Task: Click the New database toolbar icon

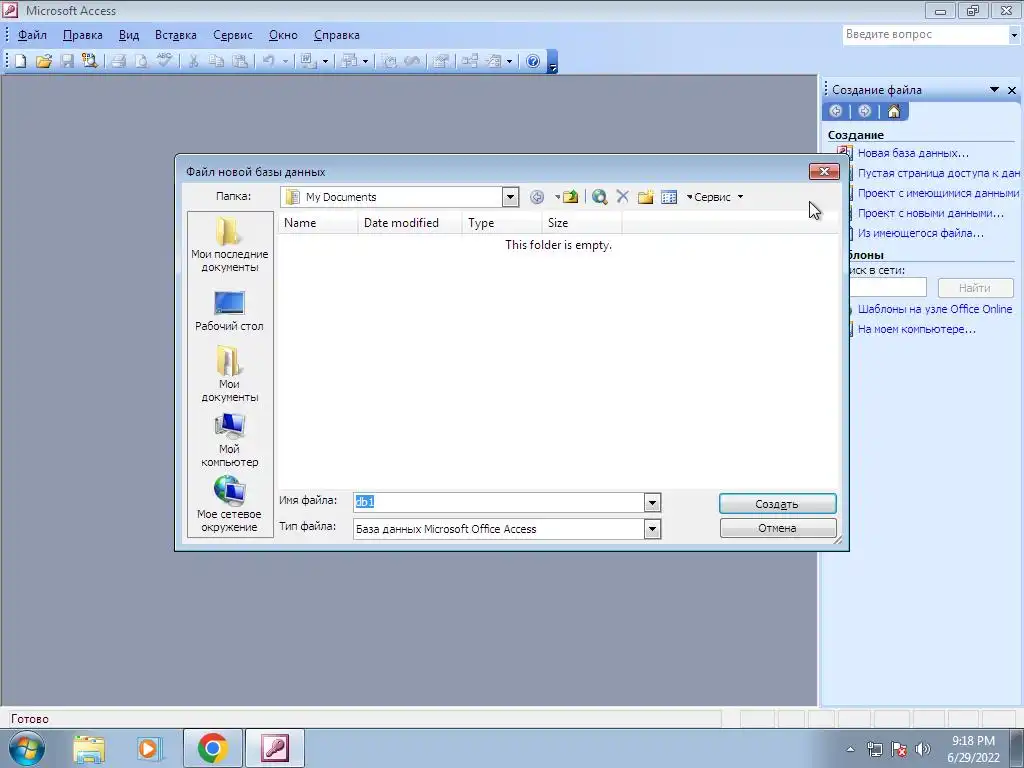Action: tap(20, 61)
